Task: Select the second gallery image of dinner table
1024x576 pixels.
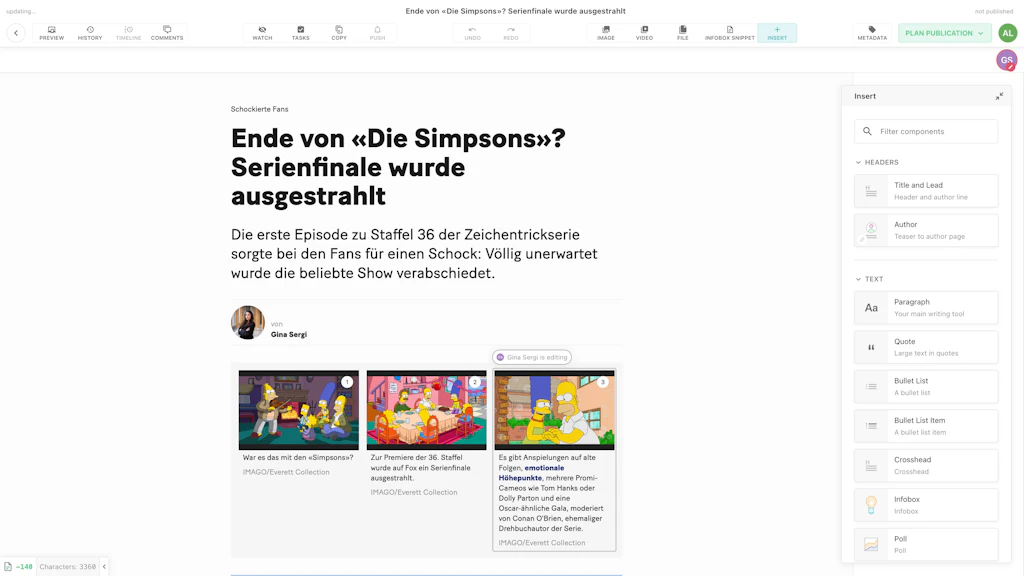Action: pyautogui.click(x=426, y=410)
